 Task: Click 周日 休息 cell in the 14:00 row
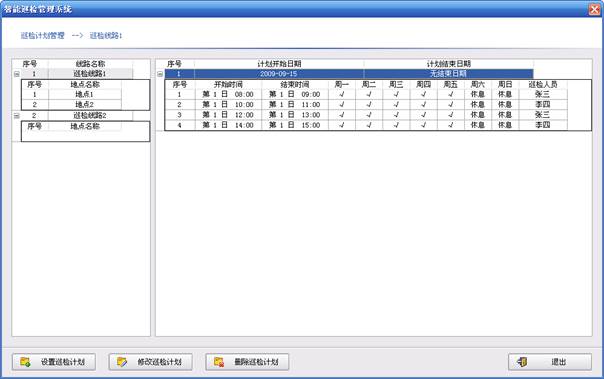505,125
